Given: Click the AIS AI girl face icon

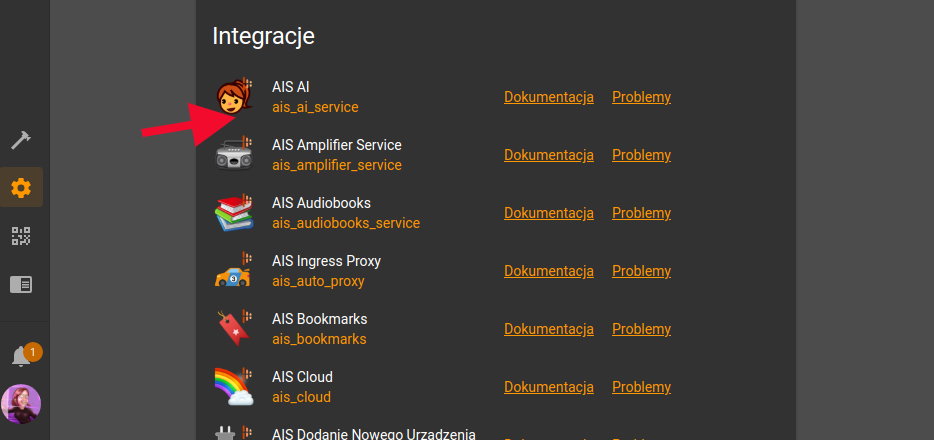Looking at the screenshot, I should click(x=234, y=96).
